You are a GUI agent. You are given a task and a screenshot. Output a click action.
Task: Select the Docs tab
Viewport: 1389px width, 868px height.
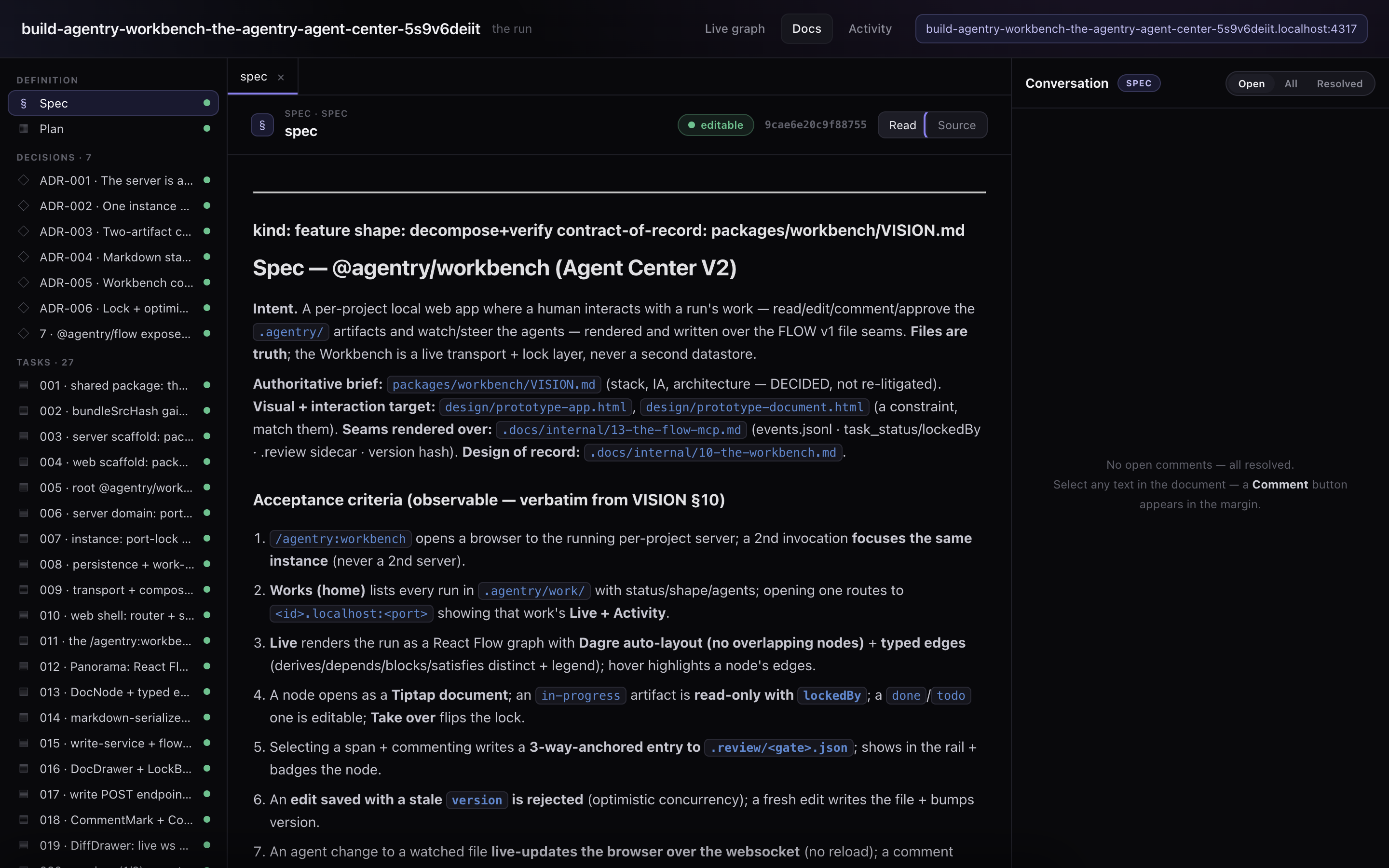coord(806,29)
